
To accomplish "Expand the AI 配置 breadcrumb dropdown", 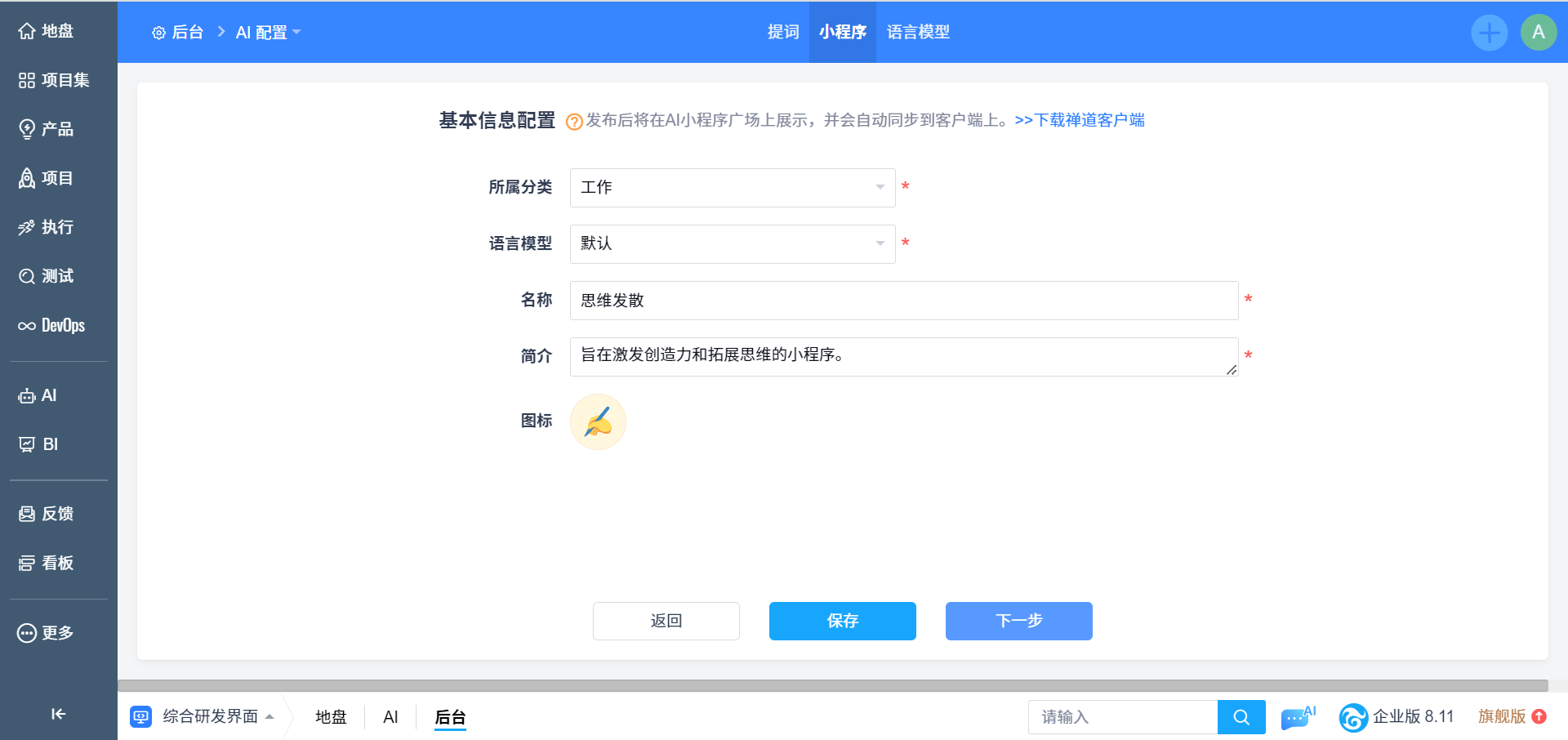I will click(269, 32).
